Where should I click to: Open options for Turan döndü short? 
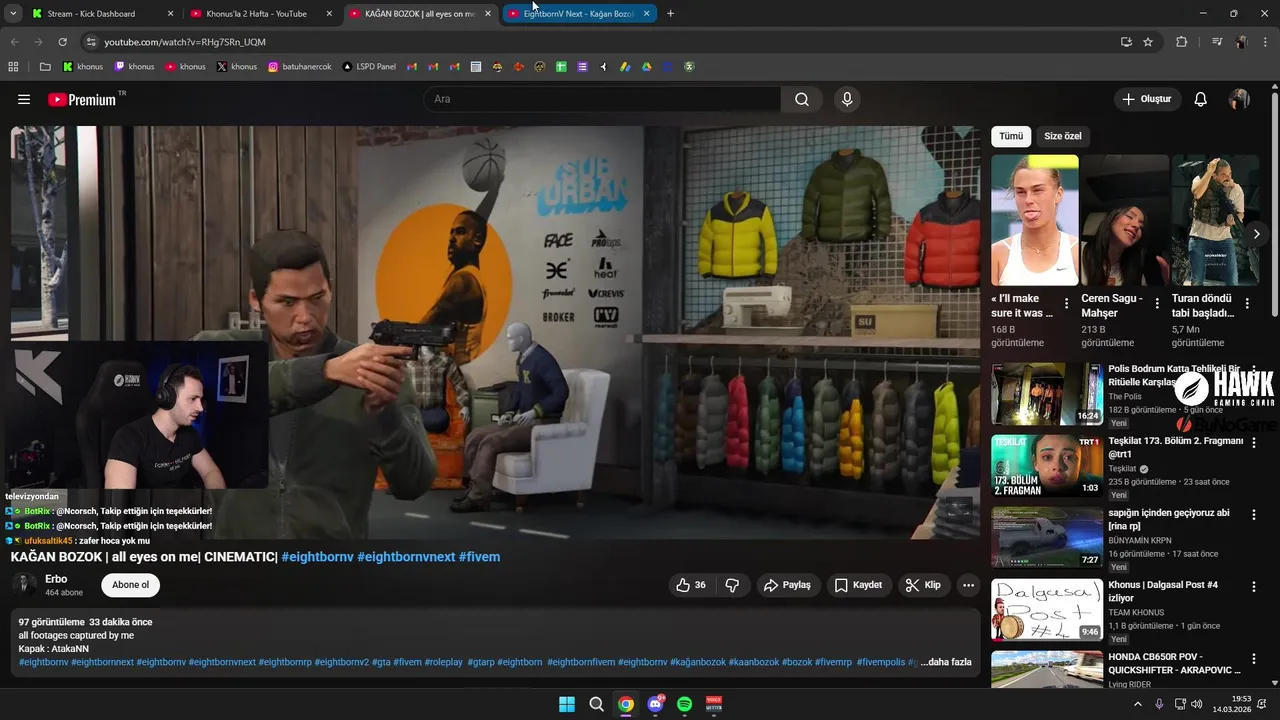click(x=1247, y=303)
